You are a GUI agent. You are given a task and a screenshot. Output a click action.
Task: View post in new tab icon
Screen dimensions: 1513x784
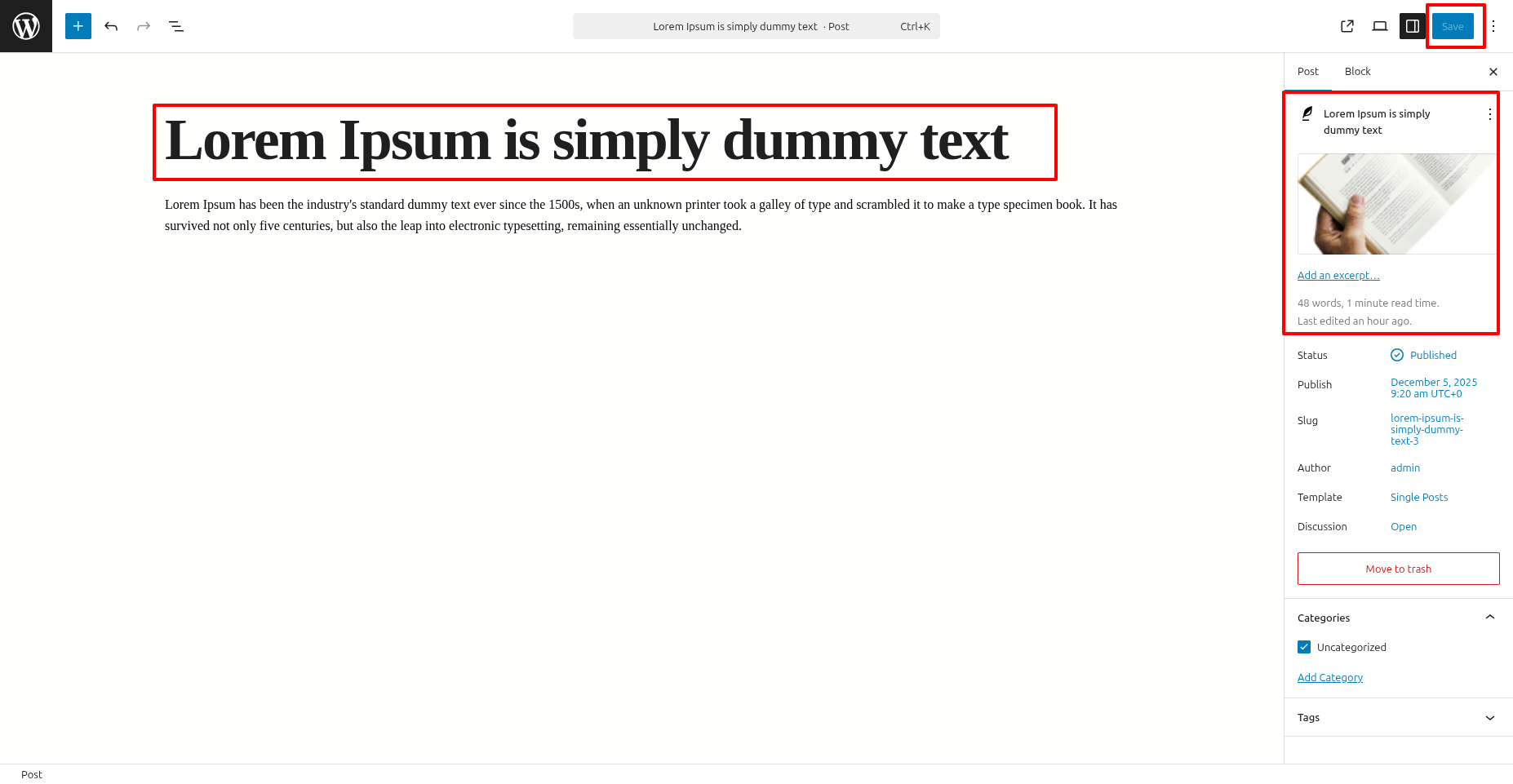point(1347,26)
